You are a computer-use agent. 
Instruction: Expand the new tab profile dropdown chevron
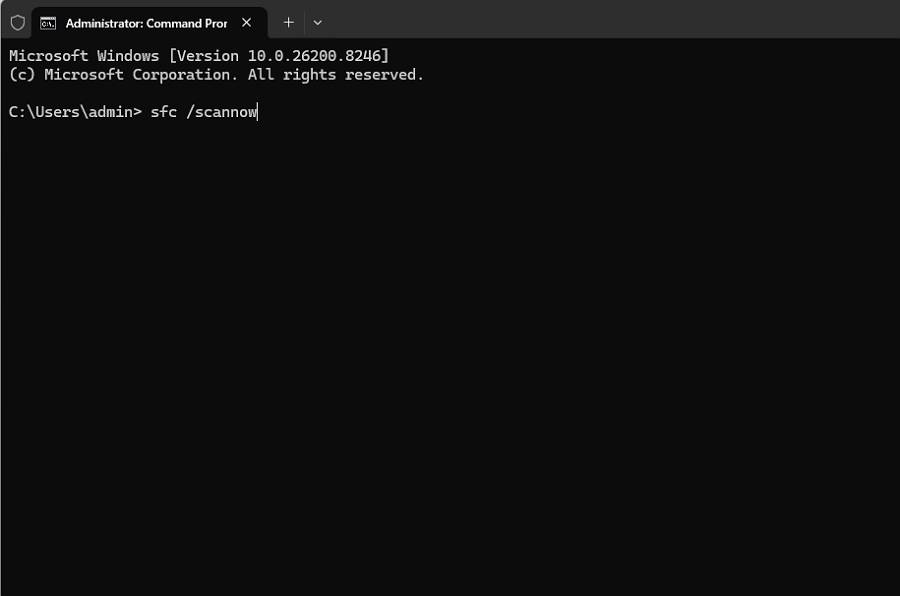pyautogui.click(x=318, y=22)
